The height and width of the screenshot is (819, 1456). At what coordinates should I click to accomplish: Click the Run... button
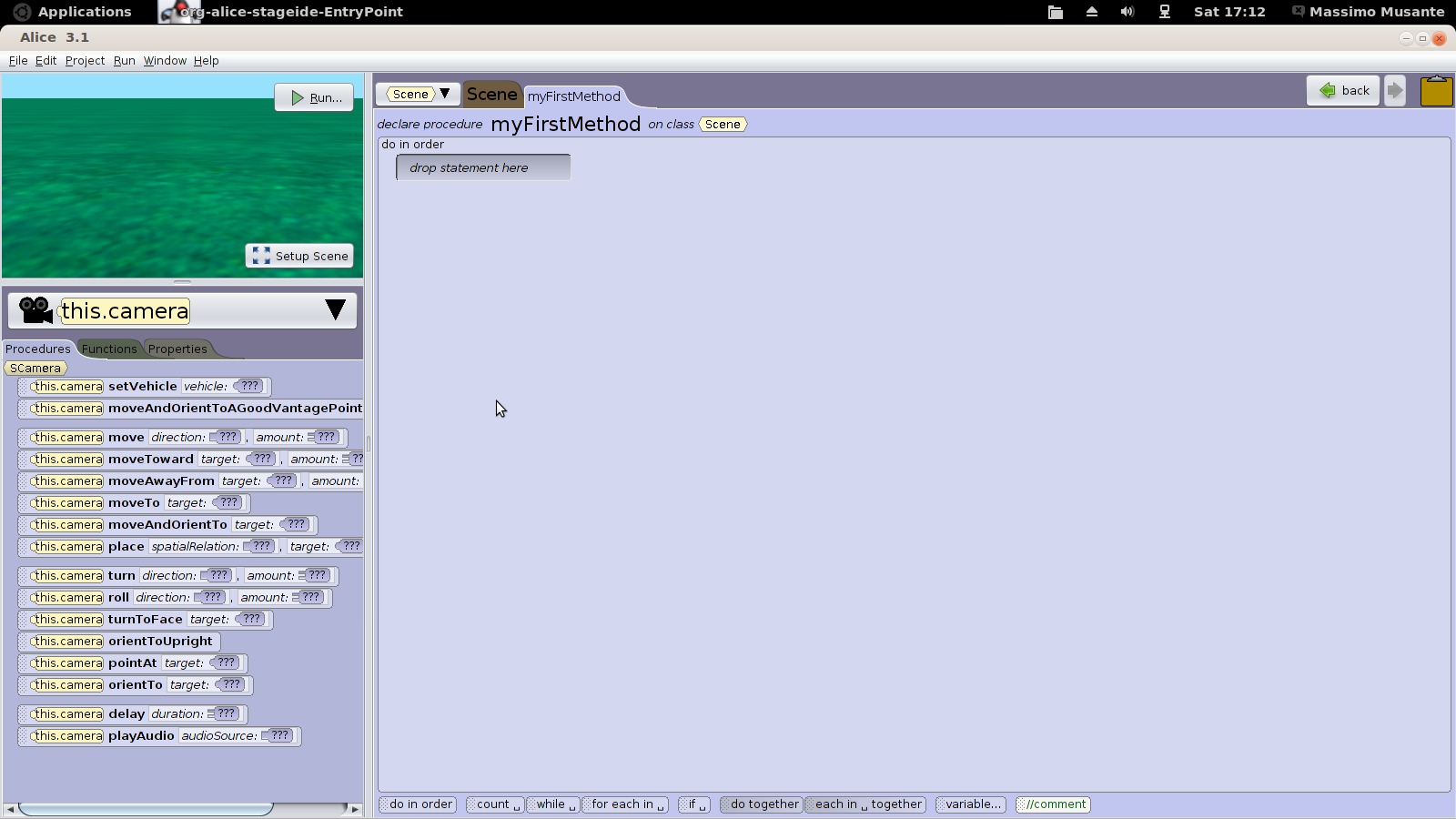click(315, 97)
